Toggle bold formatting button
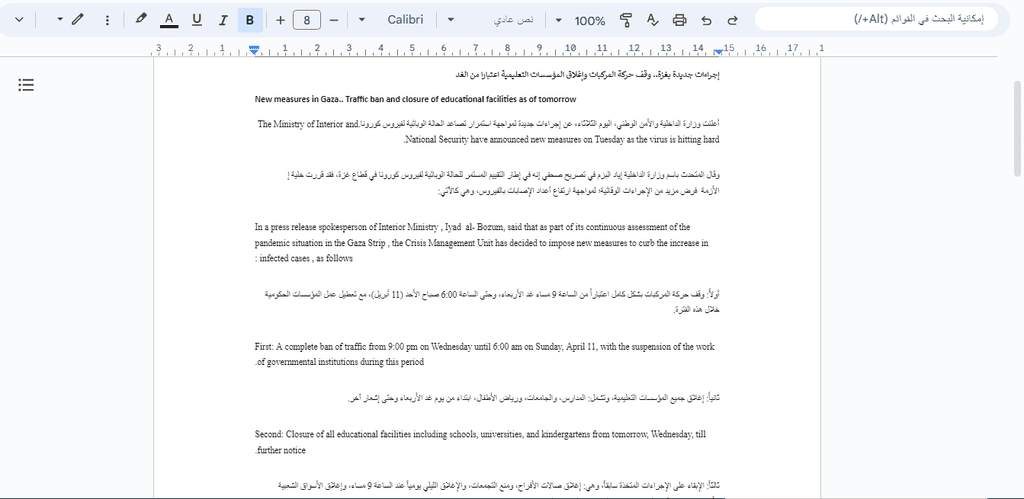The height and width of the screenshot is (499, 1024). 250,20
